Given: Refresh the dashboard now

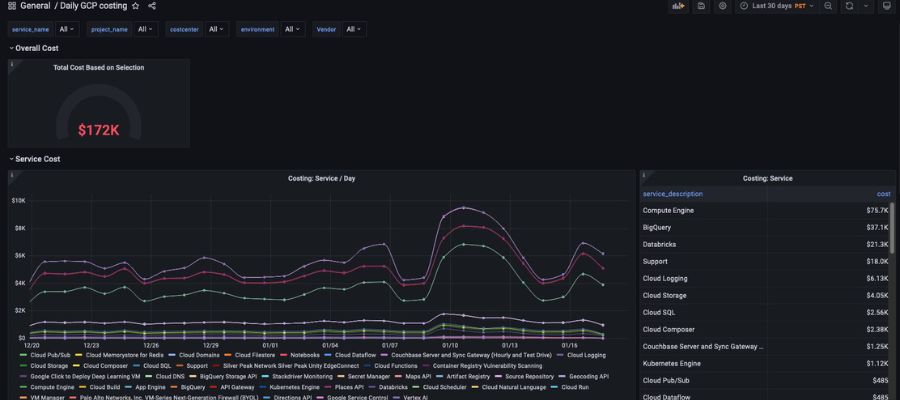Looking at the screenshot, I should (x=849, y=6).
